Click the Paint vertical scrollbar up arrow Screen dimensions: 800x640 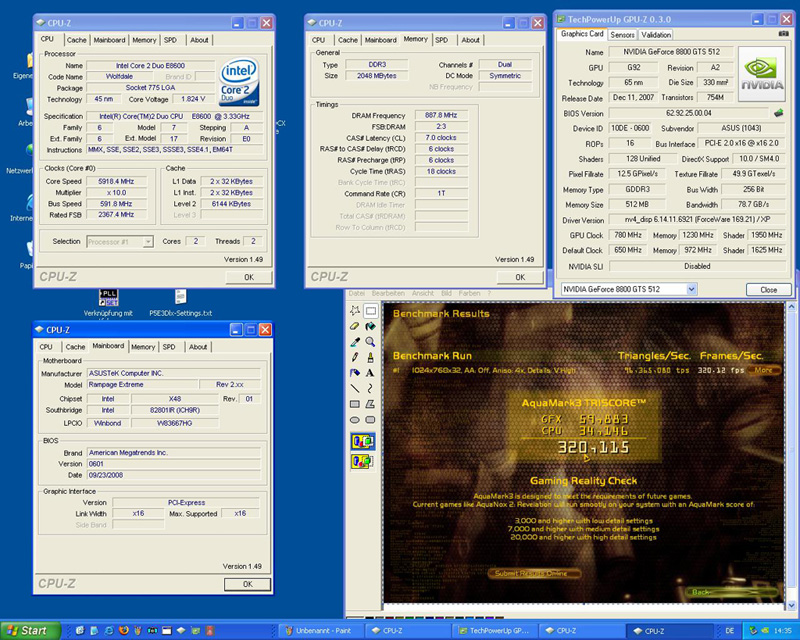791,307
